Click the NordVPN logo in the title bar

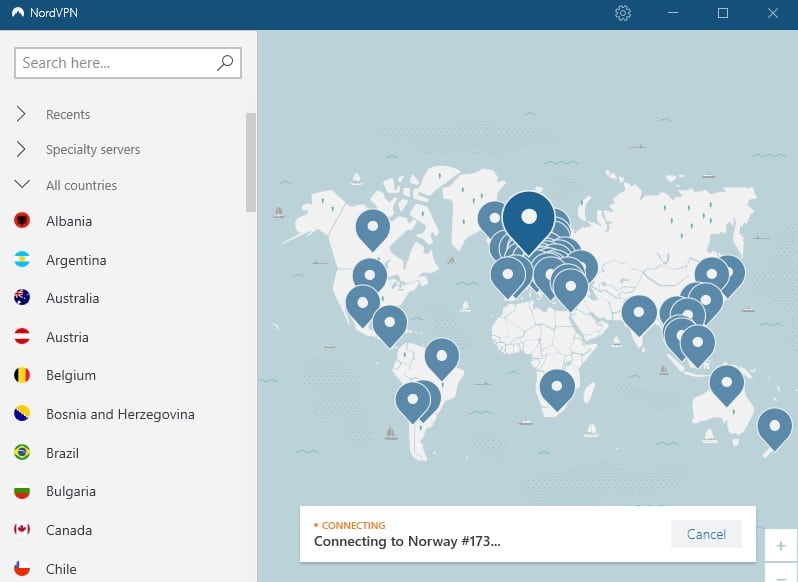(x=18, y=13)
